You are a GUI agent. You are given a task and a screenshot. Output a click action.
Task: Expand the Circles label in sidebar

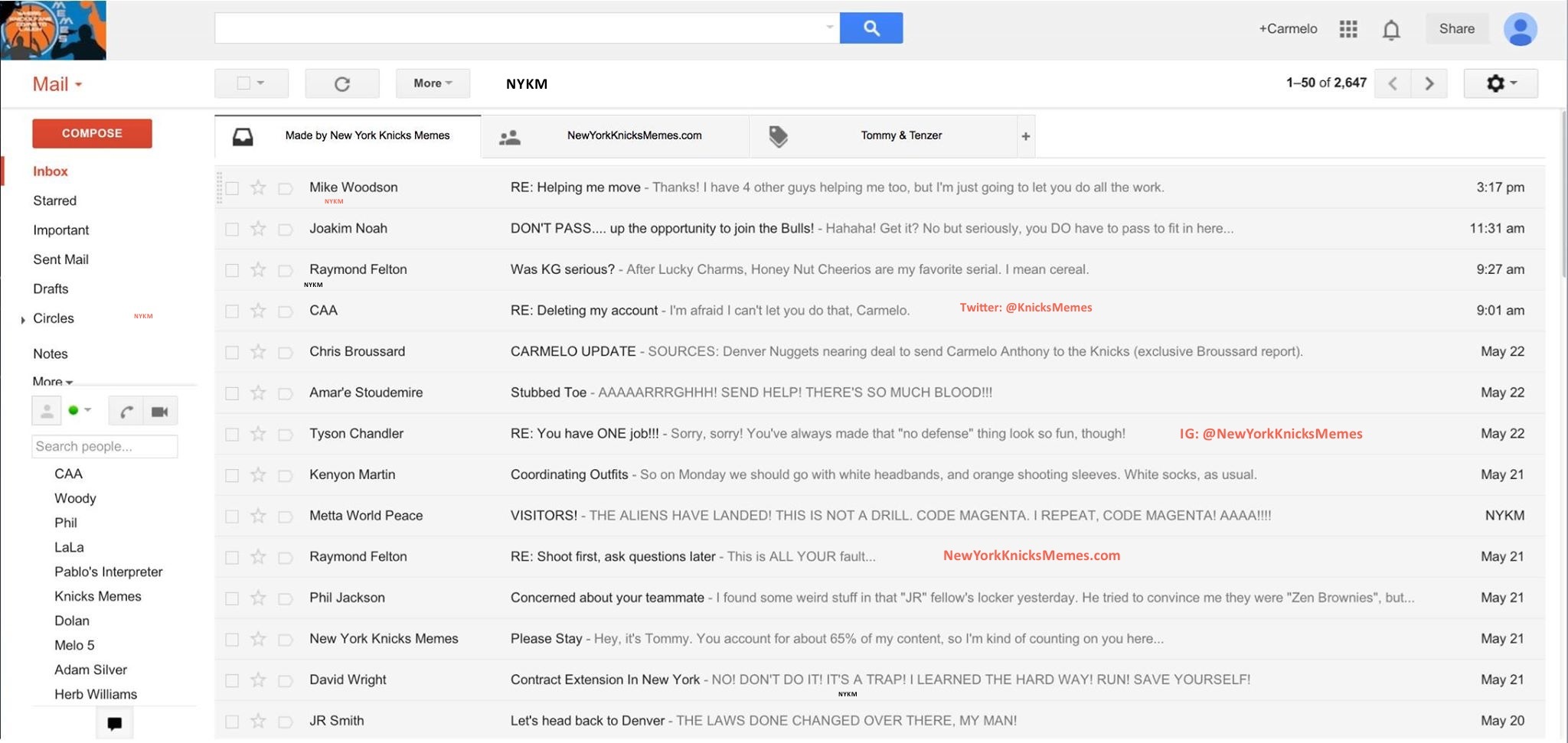pyautogui.click(x=23, y=320)
